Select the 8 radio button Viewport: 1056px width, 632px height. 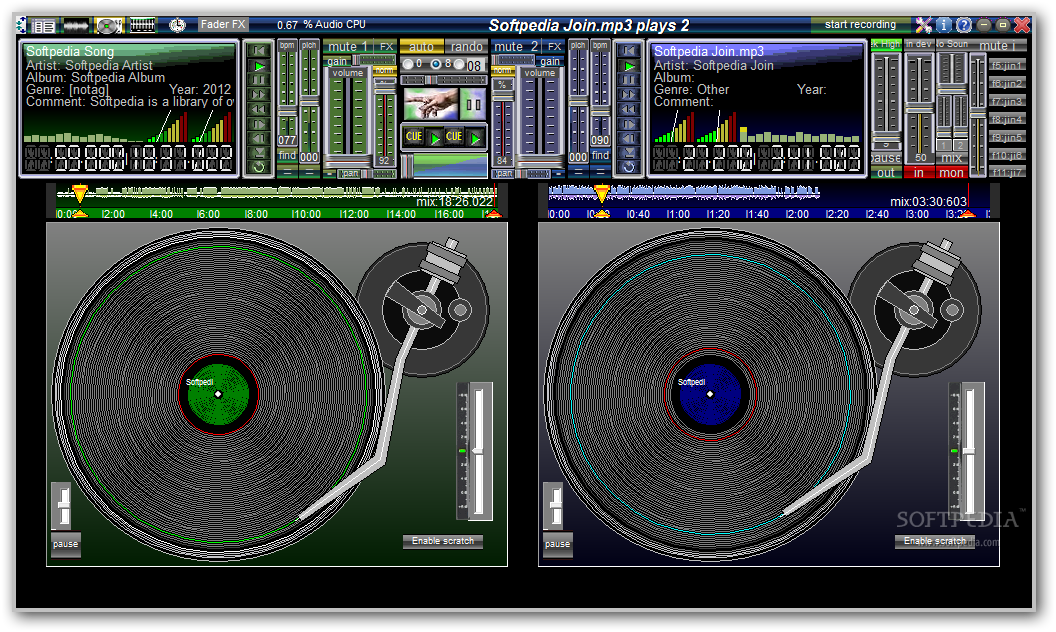point(436,64)
